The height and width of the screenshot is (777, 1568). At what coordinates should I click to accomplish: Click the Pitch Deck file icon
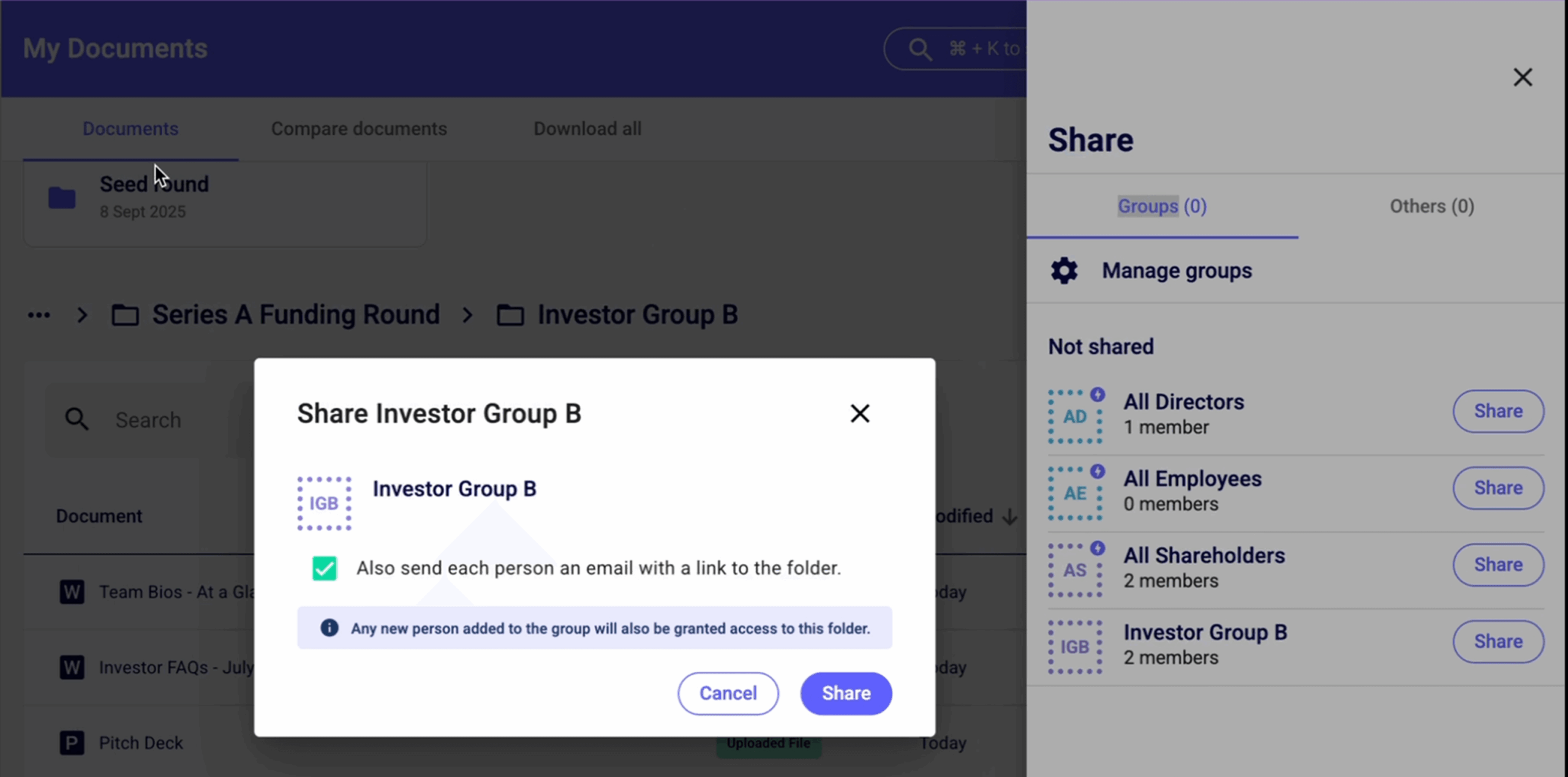click(x=72, y=743)
